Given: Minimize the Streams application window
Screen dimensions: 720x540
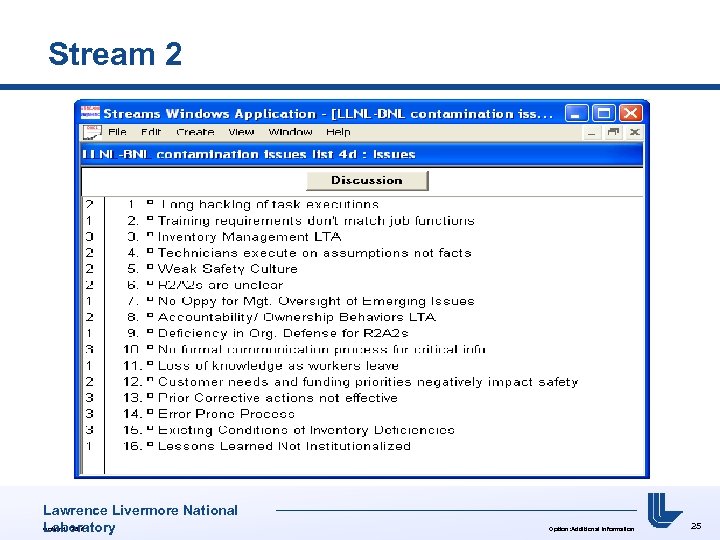Looking at the screenshot, I should tap(576, 113).
